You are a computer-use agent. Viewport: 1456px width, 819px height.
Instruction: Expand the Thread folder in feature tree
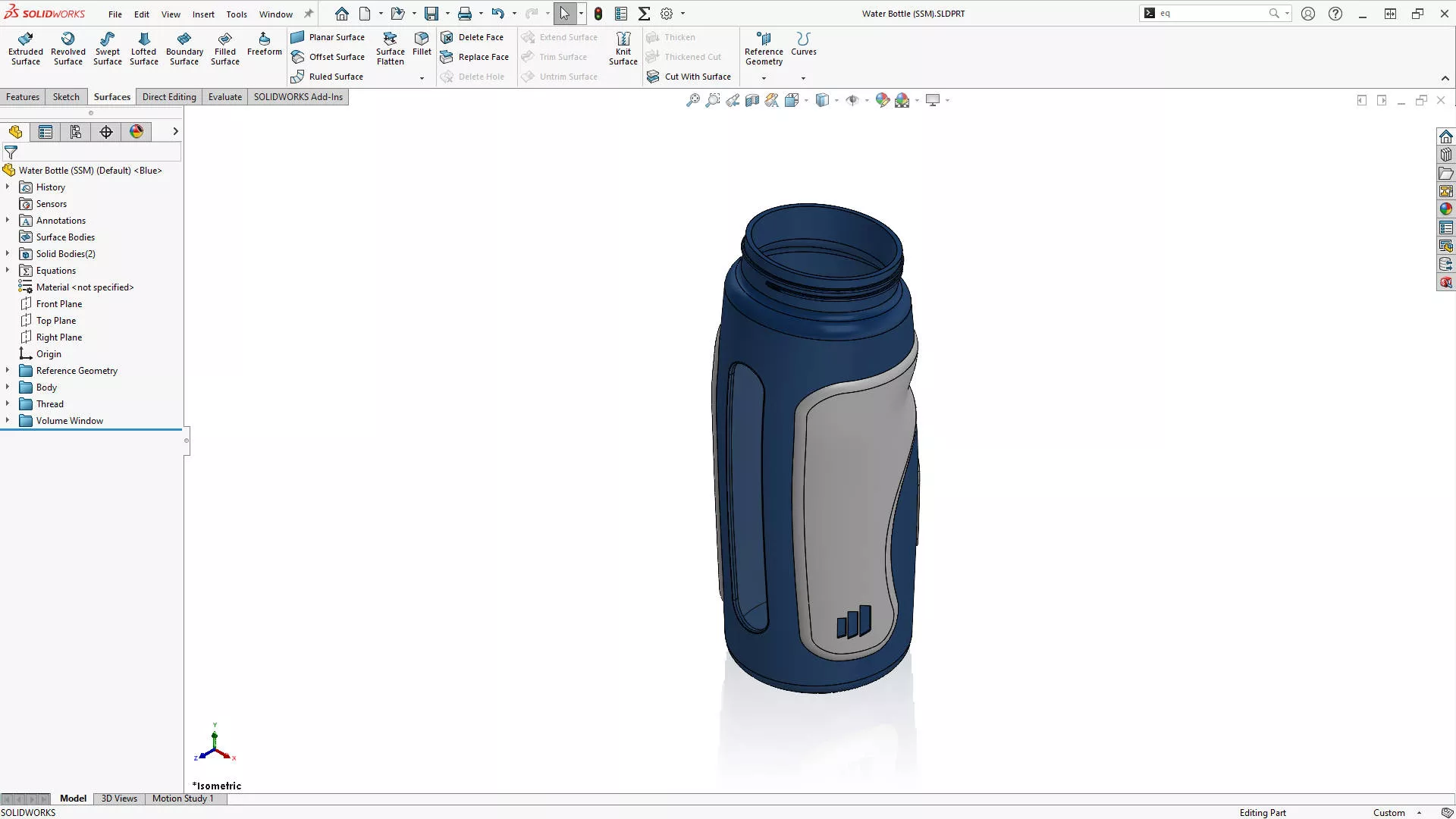8,403
